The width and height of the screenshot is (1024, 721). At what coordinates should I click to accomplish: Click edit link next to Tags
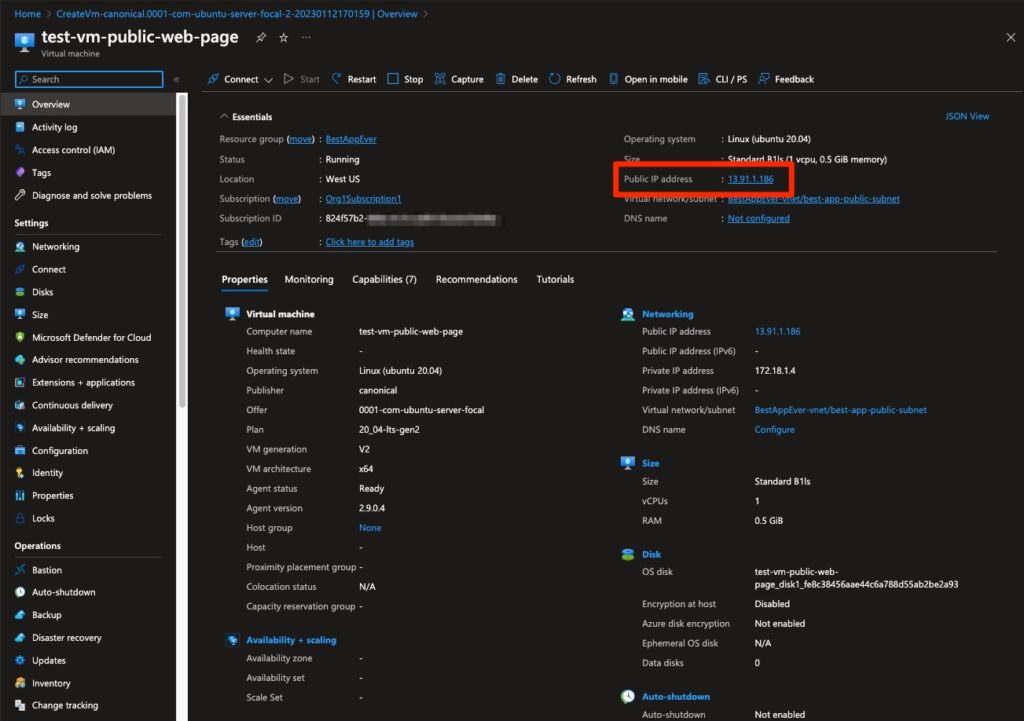coord(251,242)
